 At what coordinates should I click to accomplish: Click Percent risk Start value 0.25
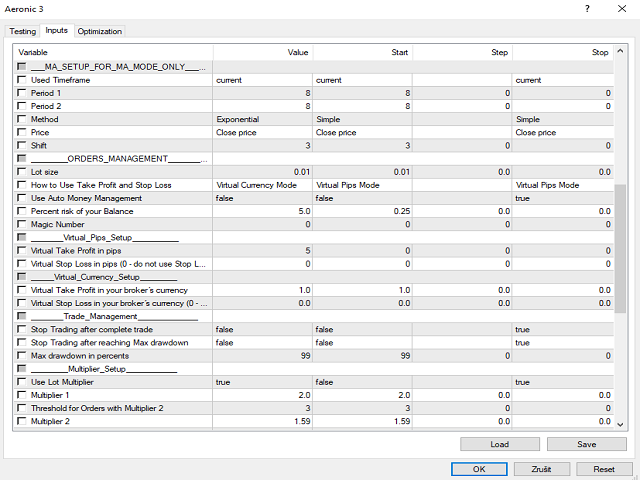pyautogui.click(x=362, y=211)
